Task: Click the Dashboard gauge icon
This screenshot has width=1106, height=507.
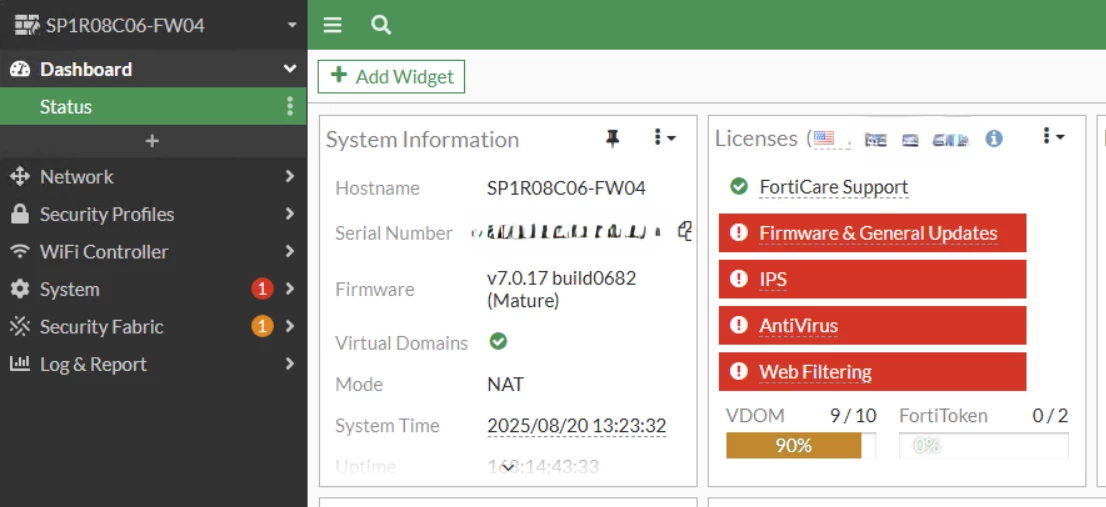Action: click(20, 69)
